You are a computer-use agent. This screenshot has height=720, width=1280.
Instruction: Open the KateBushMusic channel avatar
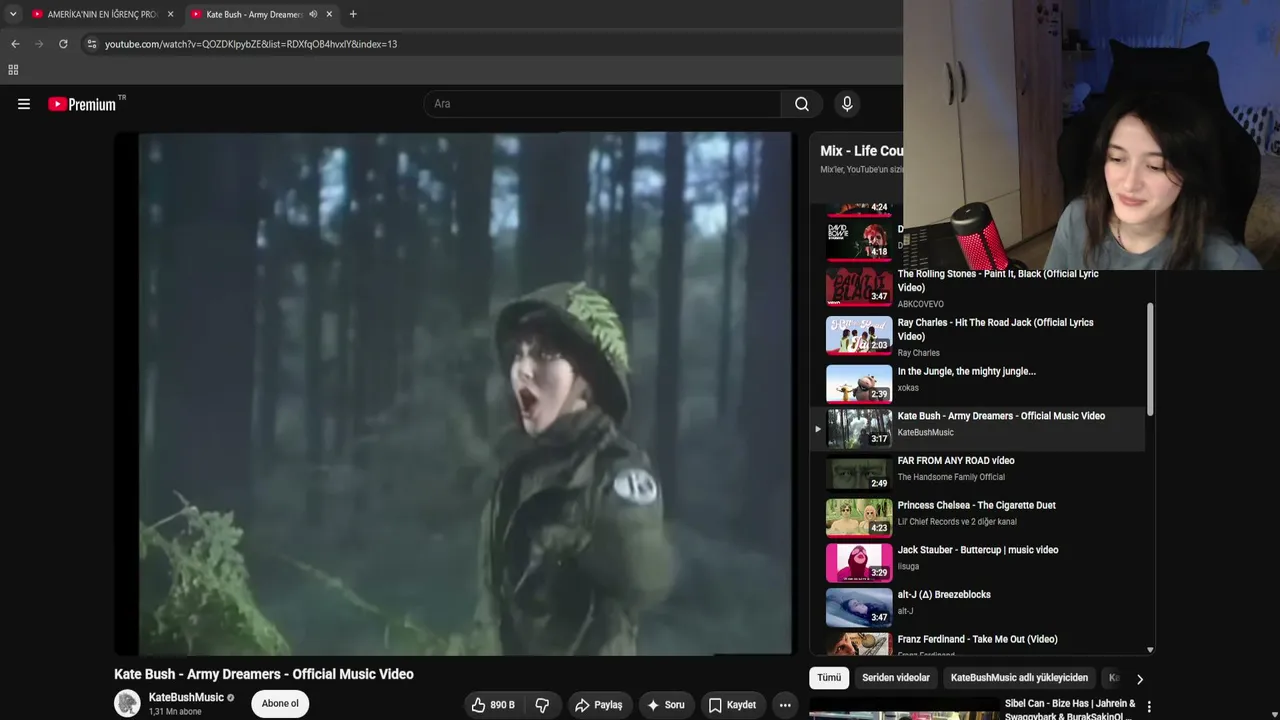click(127, 703)
